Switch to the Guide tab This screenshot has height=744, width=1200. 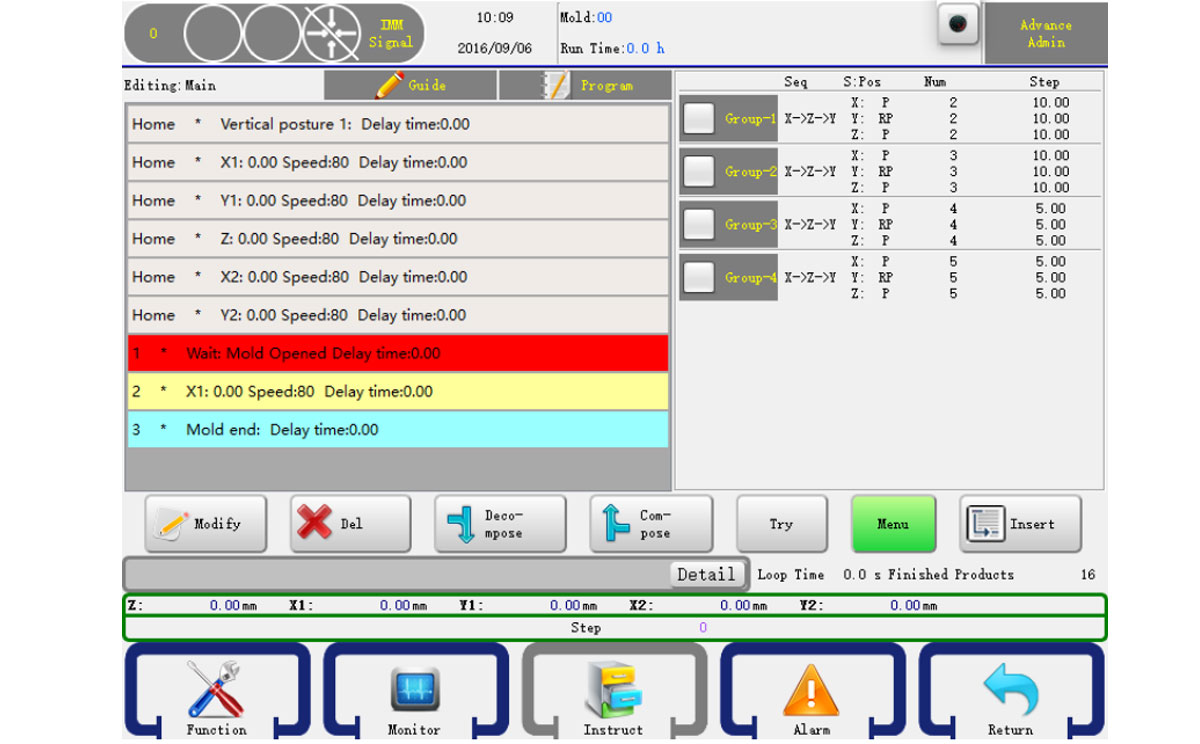(x=410, y=86)
